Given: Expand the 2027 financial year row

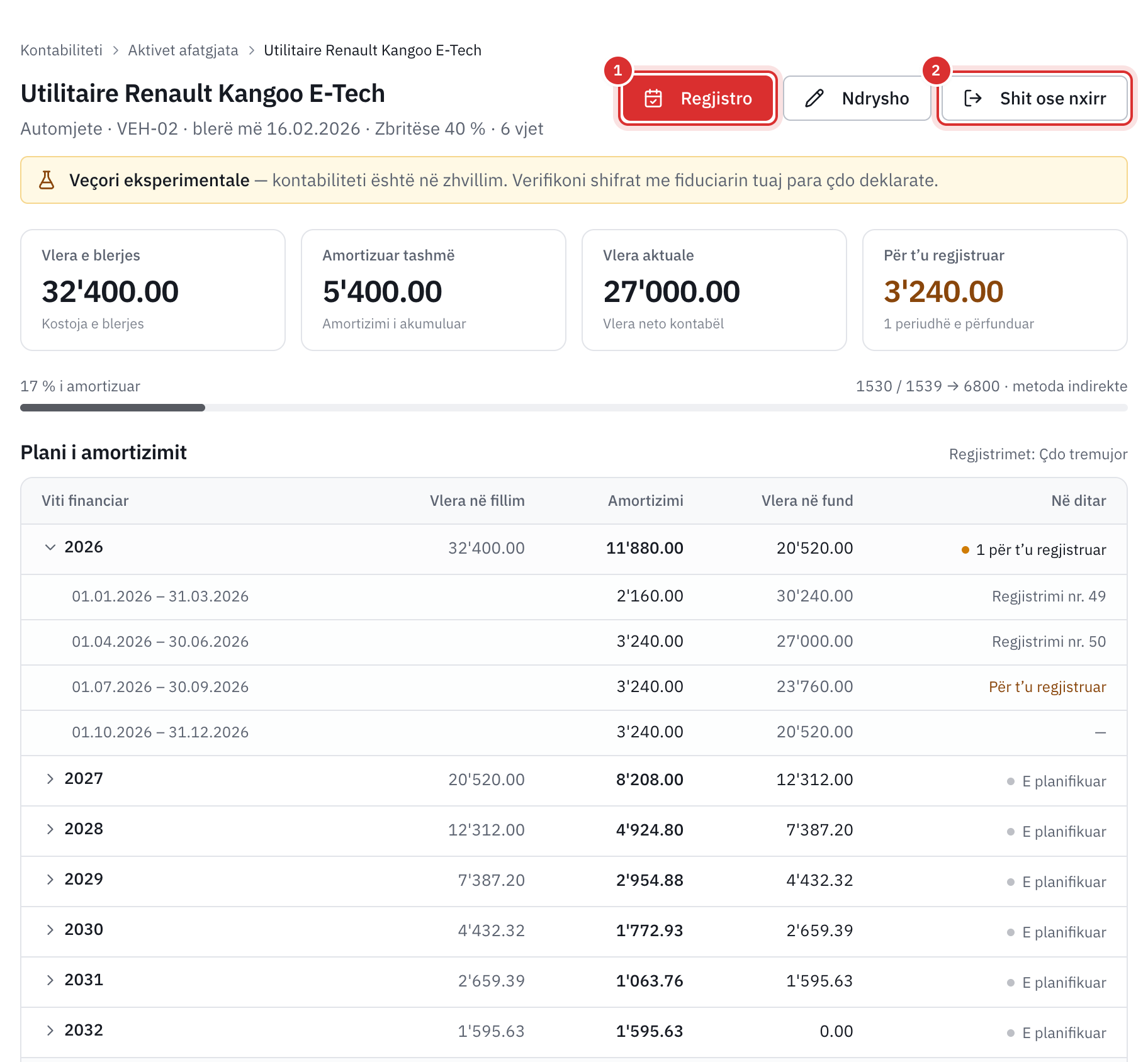Looking at the screenshot, I should pyautogui.click(x=50, y=779).
